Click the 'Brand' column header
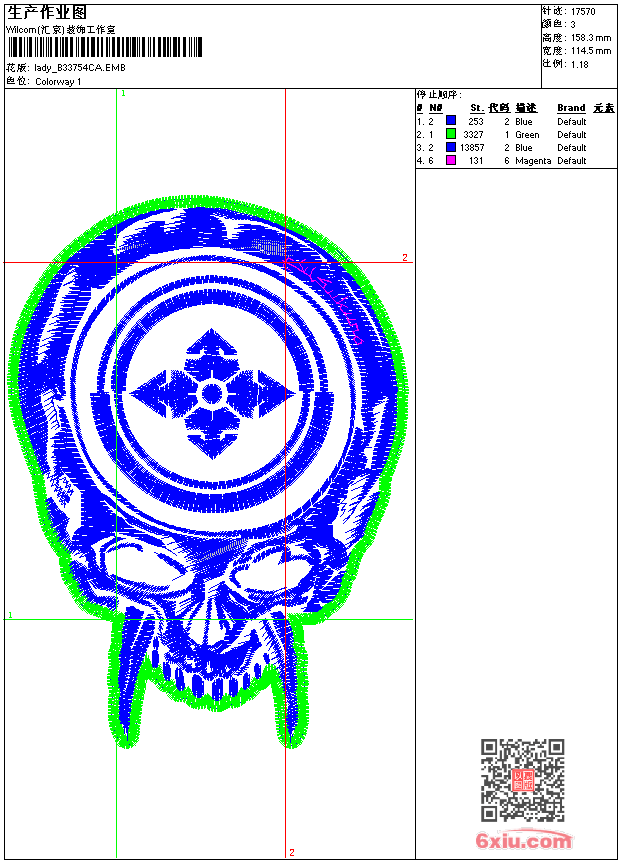The height and width of the screenshot is (860, 620). pos(571,108)
